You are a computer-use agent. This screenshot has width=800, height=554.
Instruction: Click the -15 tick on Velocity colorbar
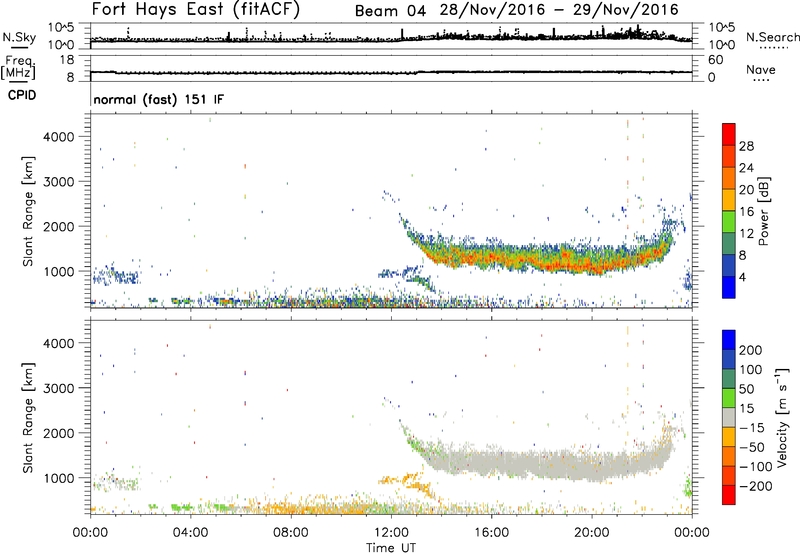pos(752,428)
